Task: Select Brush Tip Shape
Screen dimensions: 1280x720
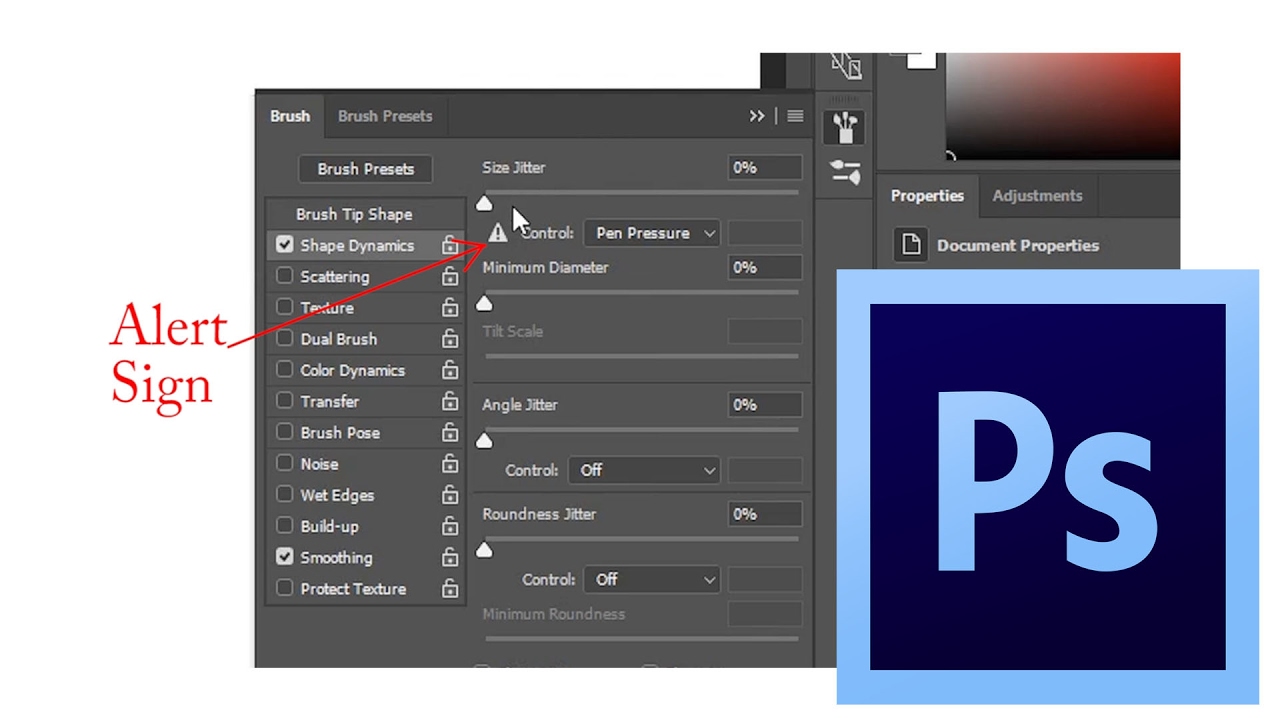Action: pos(354,214)
